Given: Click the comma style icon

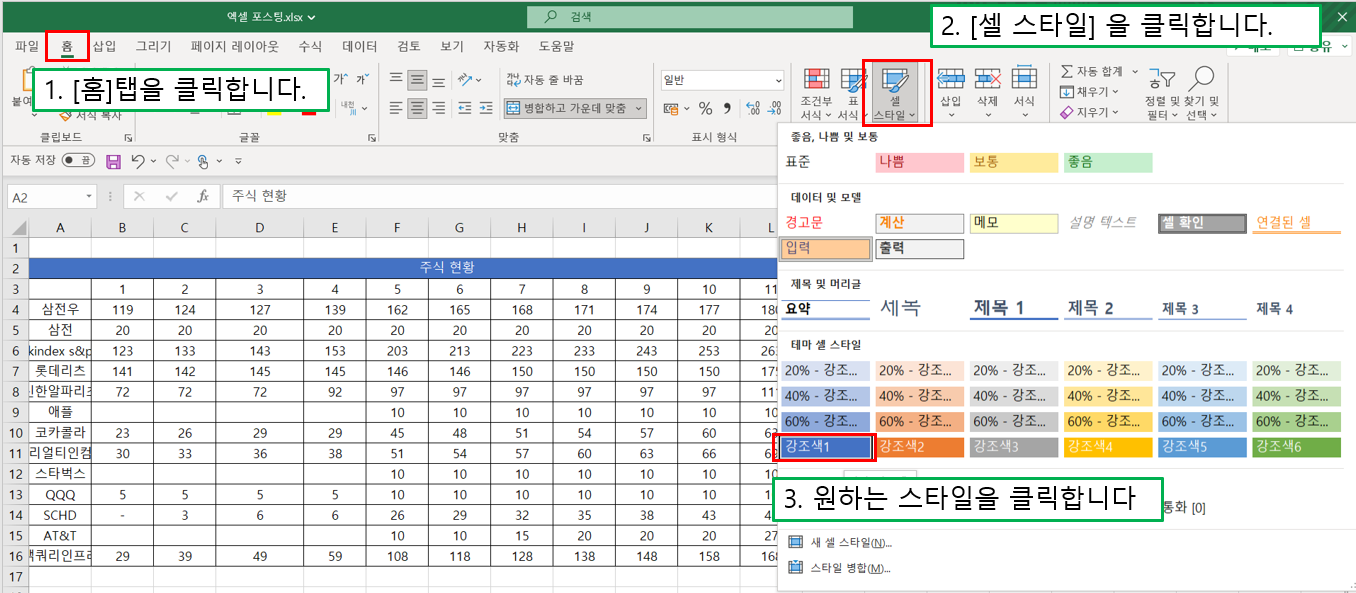Looking at the screenshot, I should pyautogui.click(x=728, y=108).
